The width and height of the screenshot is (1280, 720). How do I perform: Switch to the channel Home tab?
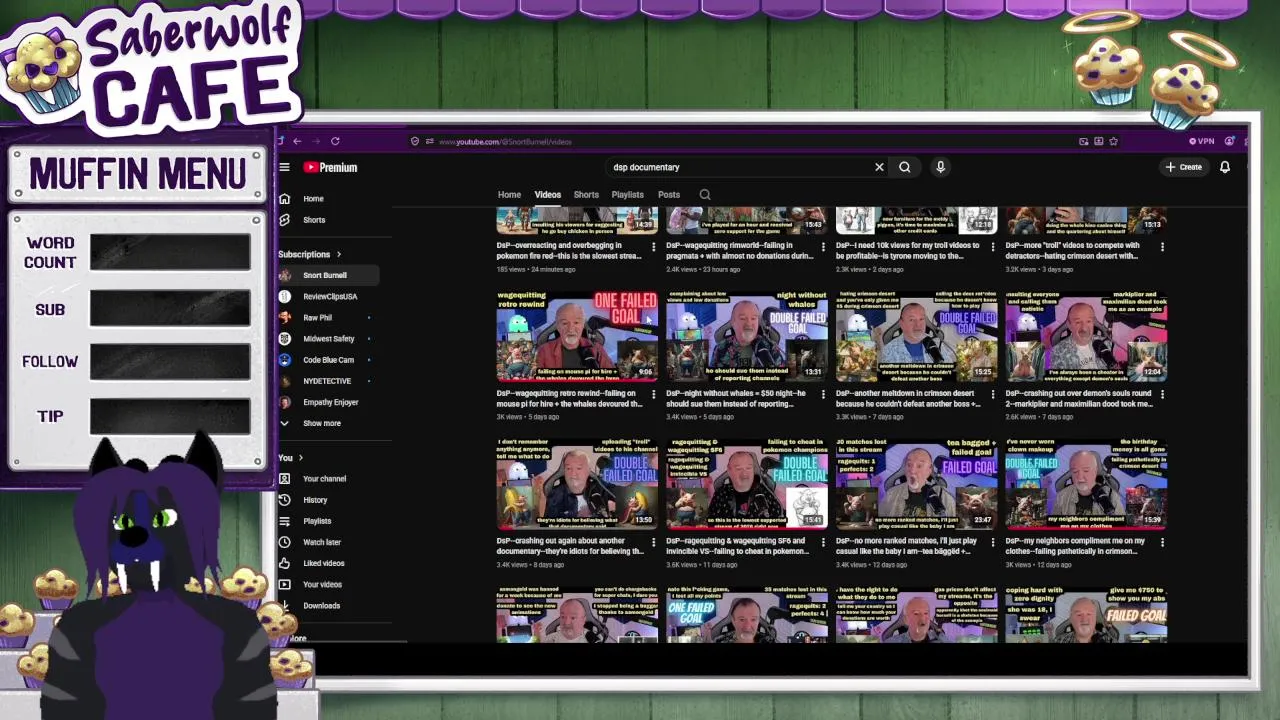tap(509, 195)
